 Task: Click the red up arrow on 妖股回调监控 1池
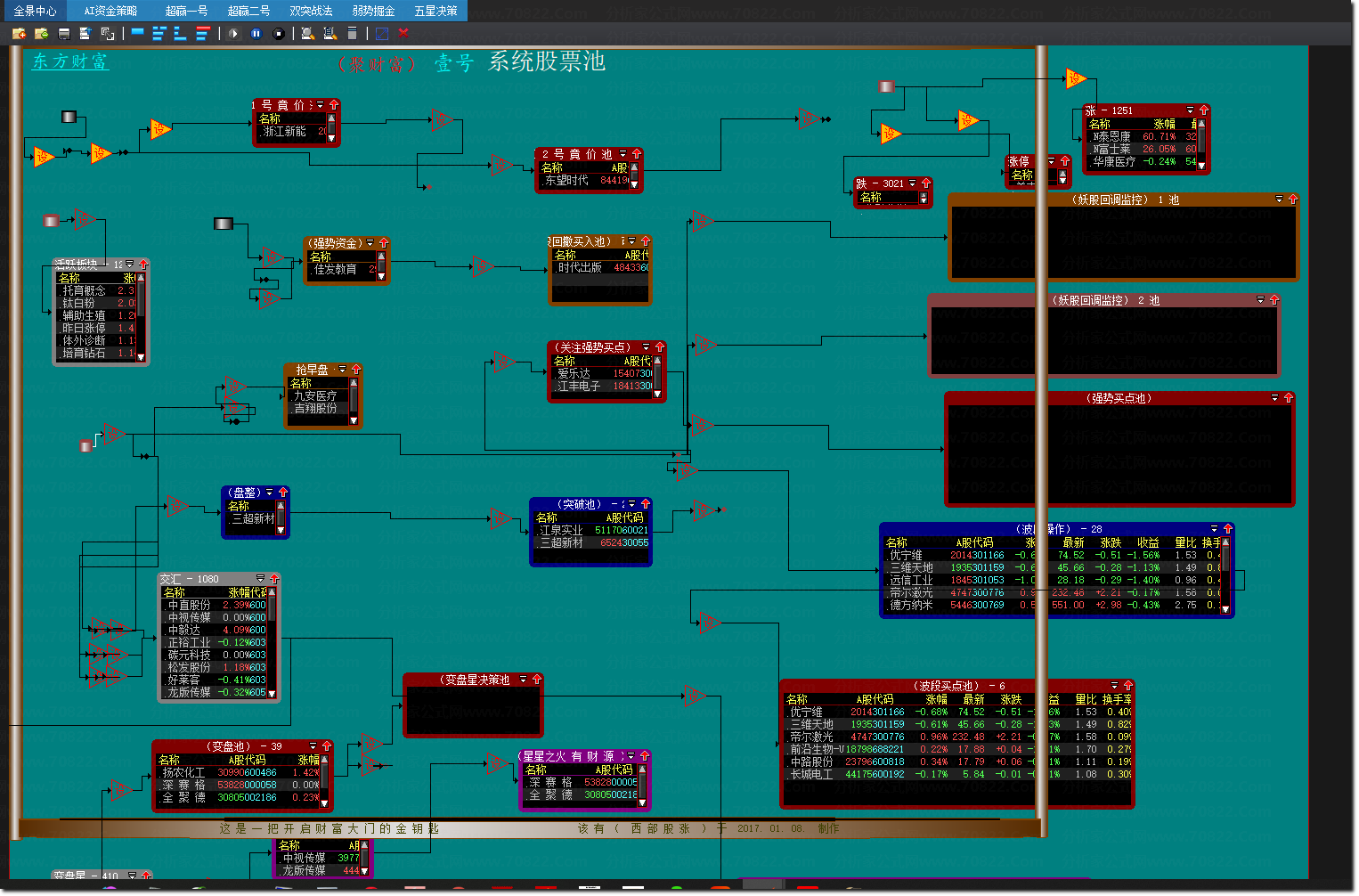pyautogui.click(x=1292, y=199)
